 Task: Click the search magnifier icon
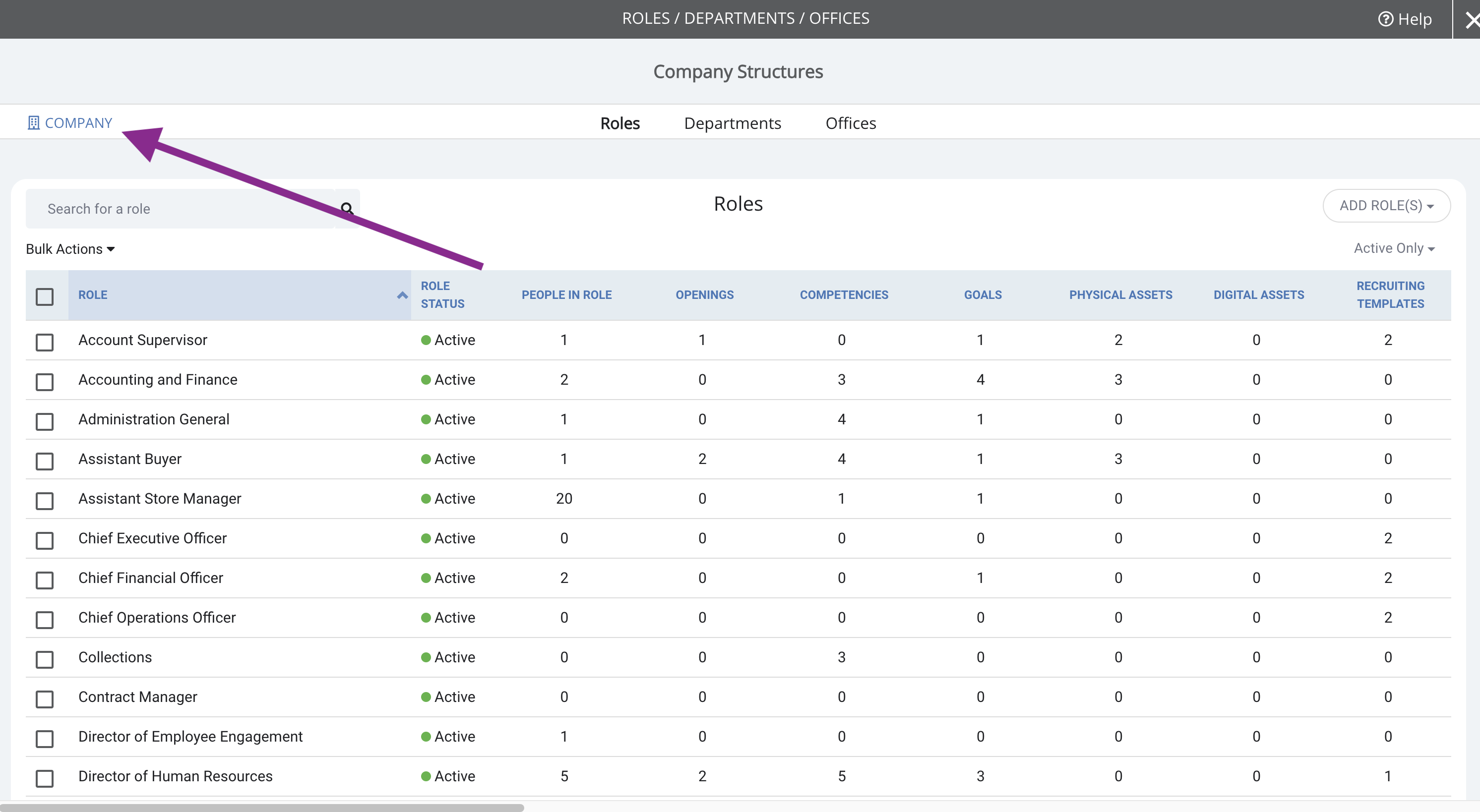coord(347,209)
